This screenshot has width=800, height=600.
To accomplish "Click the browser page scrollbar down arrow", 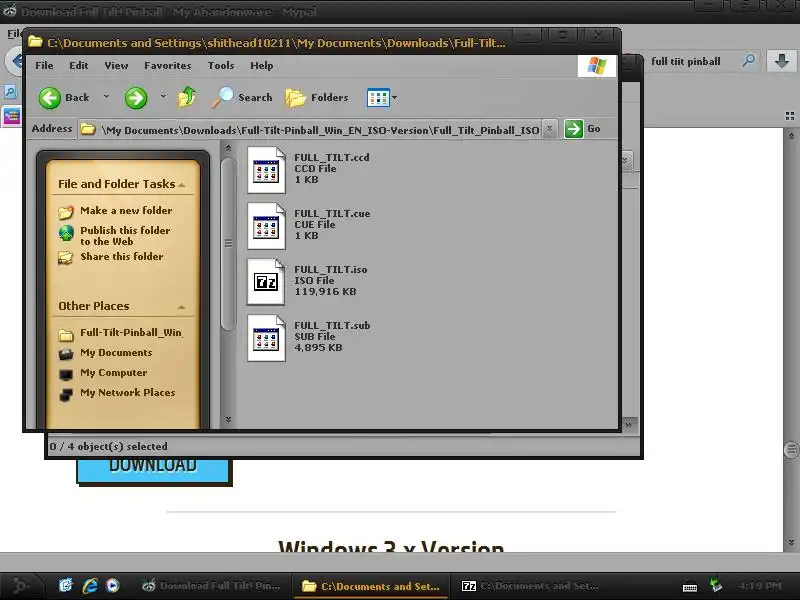I will pos(791,543).
